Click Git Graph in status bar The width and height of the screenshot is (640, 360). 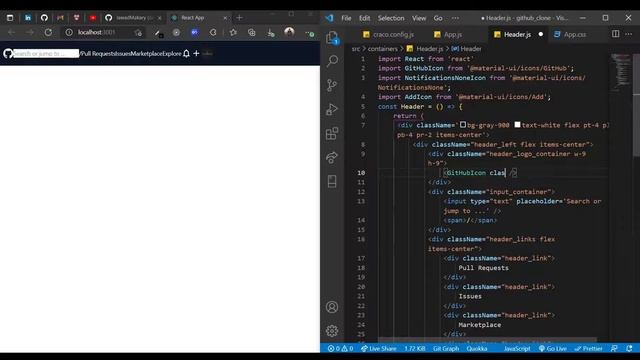pos(446,348)
